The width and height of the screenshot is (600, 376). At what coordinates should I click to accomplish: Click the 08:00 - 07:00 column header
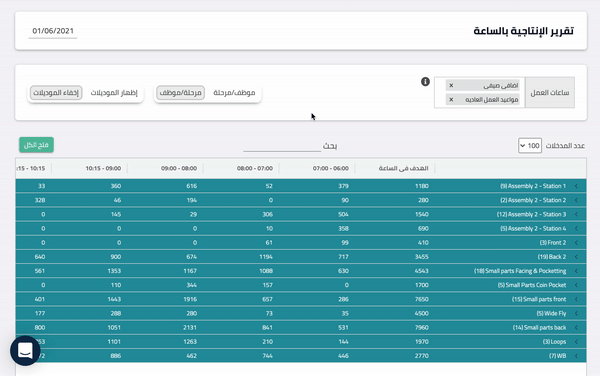coord(255,168)
